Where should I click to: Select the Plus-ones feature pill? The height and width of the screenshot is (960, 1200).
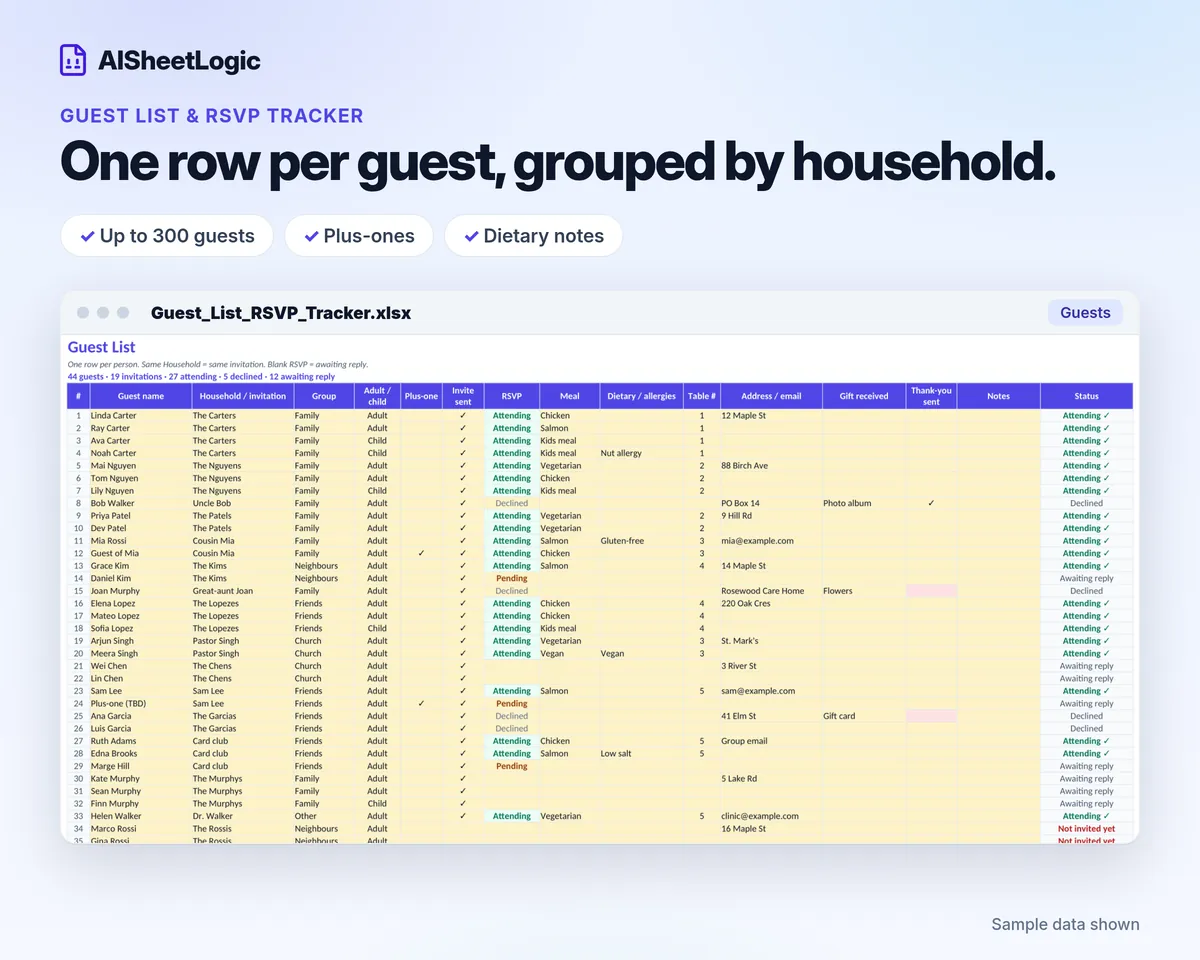[x=358, y=236]
